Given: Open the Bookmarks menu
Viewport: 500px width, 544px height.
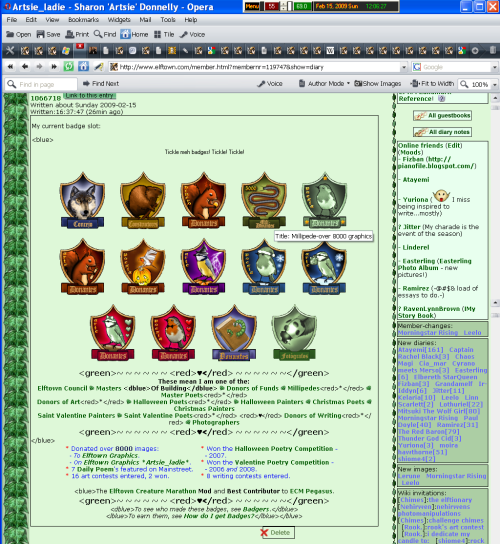Looking at the screenshot, I should coord(83,20).
